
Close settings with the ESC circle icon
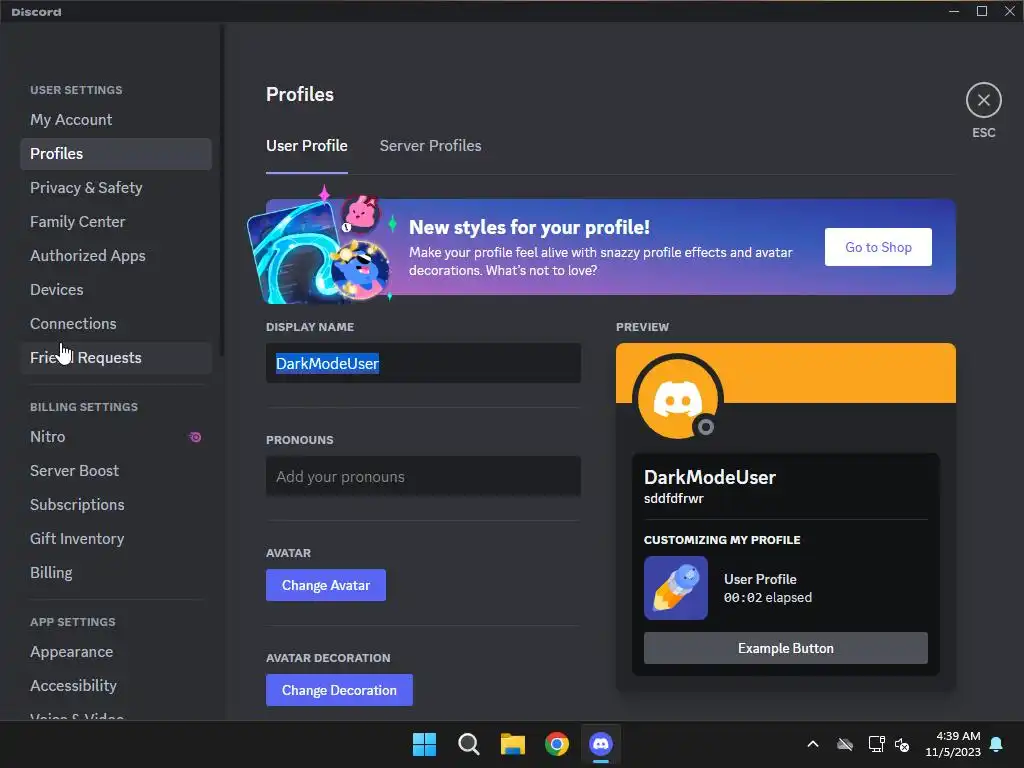pos(984,101)
